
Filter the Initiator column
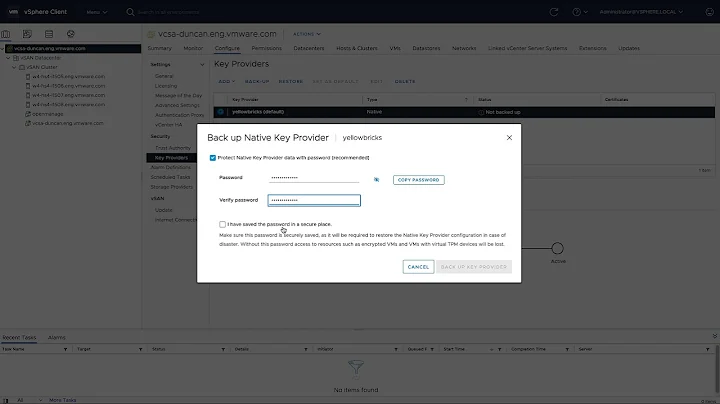[396, 349]
